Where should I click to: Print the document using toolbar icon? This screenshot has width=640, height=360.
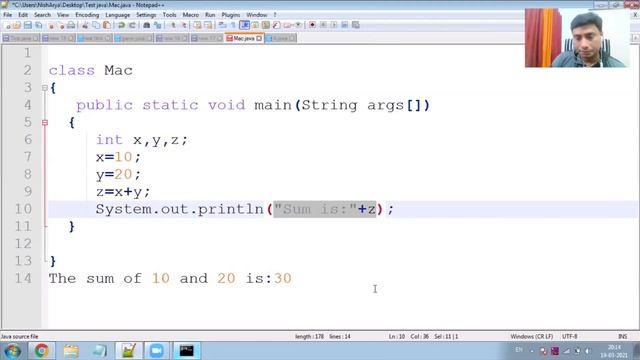[x=71, y=25]
